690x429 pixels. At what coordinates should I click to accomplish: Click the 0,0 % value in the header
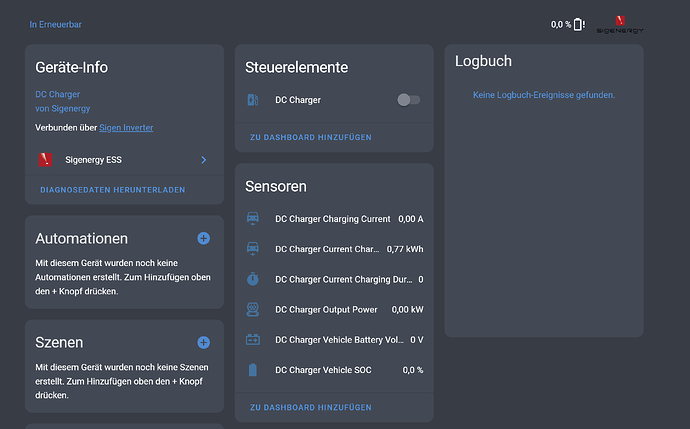(561, 25)
